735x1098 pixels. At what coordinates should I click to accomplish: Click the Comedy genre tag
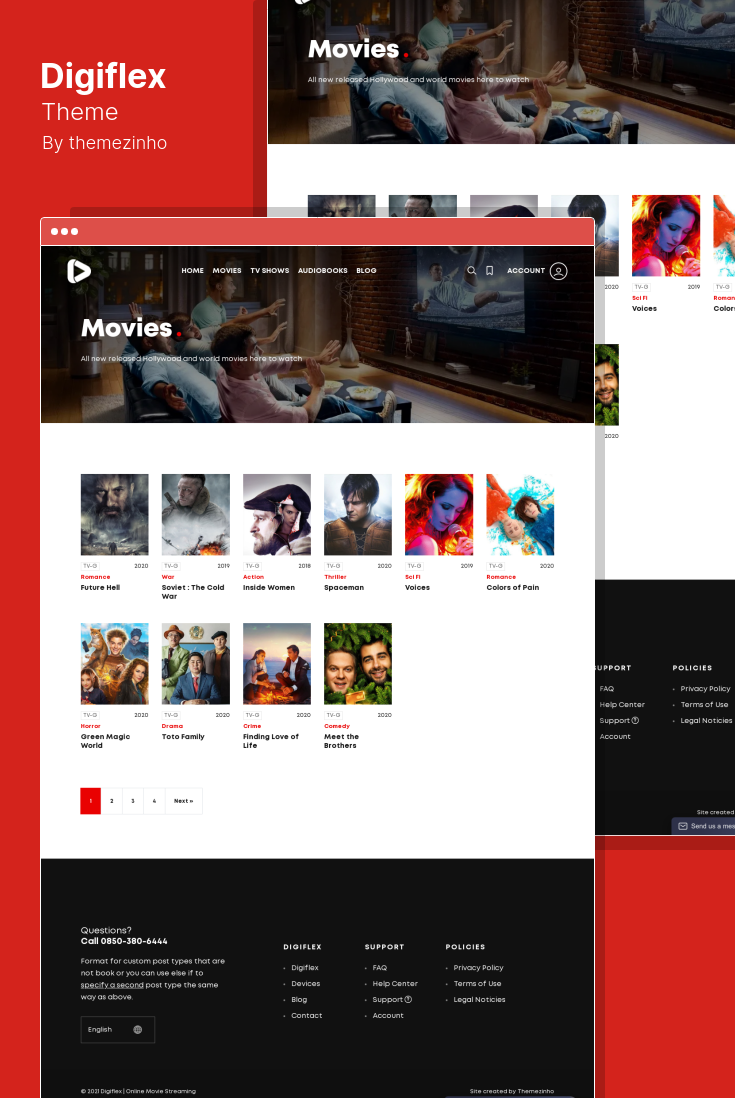tap(337, 726)
